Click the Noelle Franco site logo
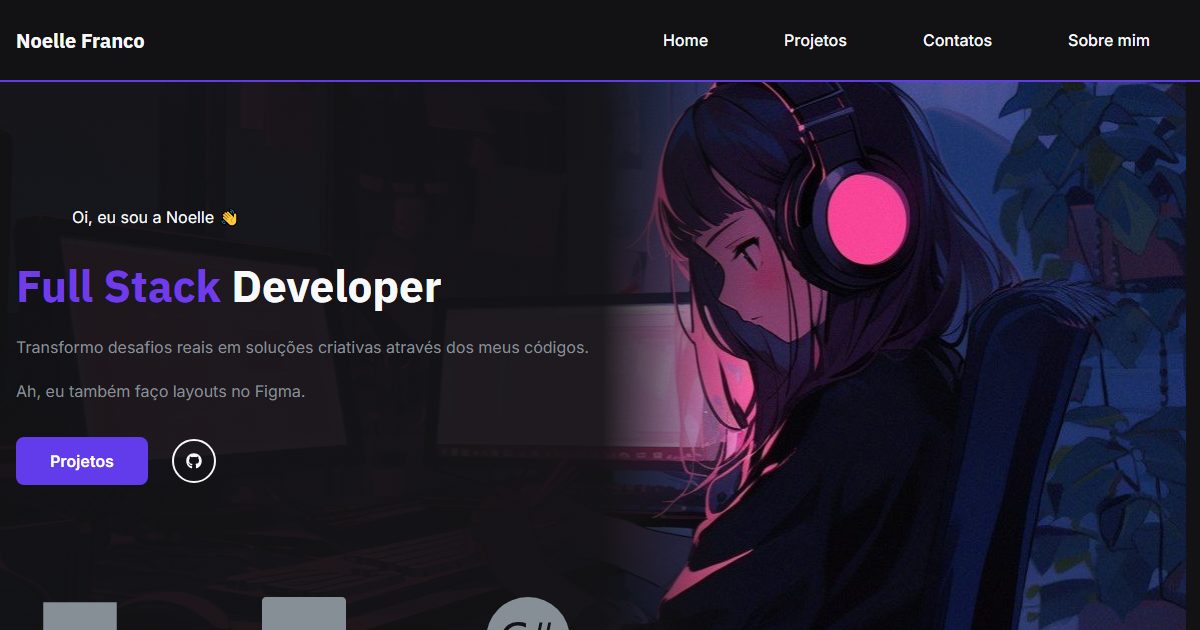1200x630 pixels. (80, 41)
